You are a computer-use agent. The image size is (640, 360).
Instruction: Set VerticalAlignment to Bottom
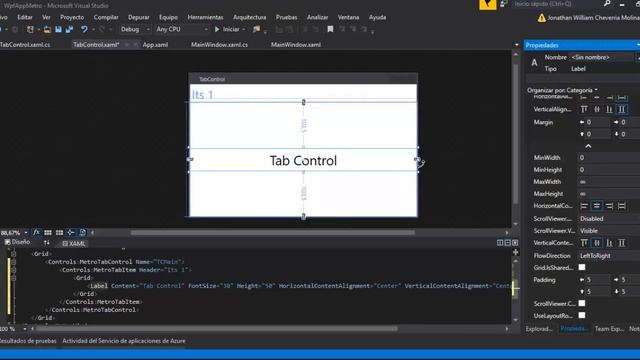tap(609, 109)
